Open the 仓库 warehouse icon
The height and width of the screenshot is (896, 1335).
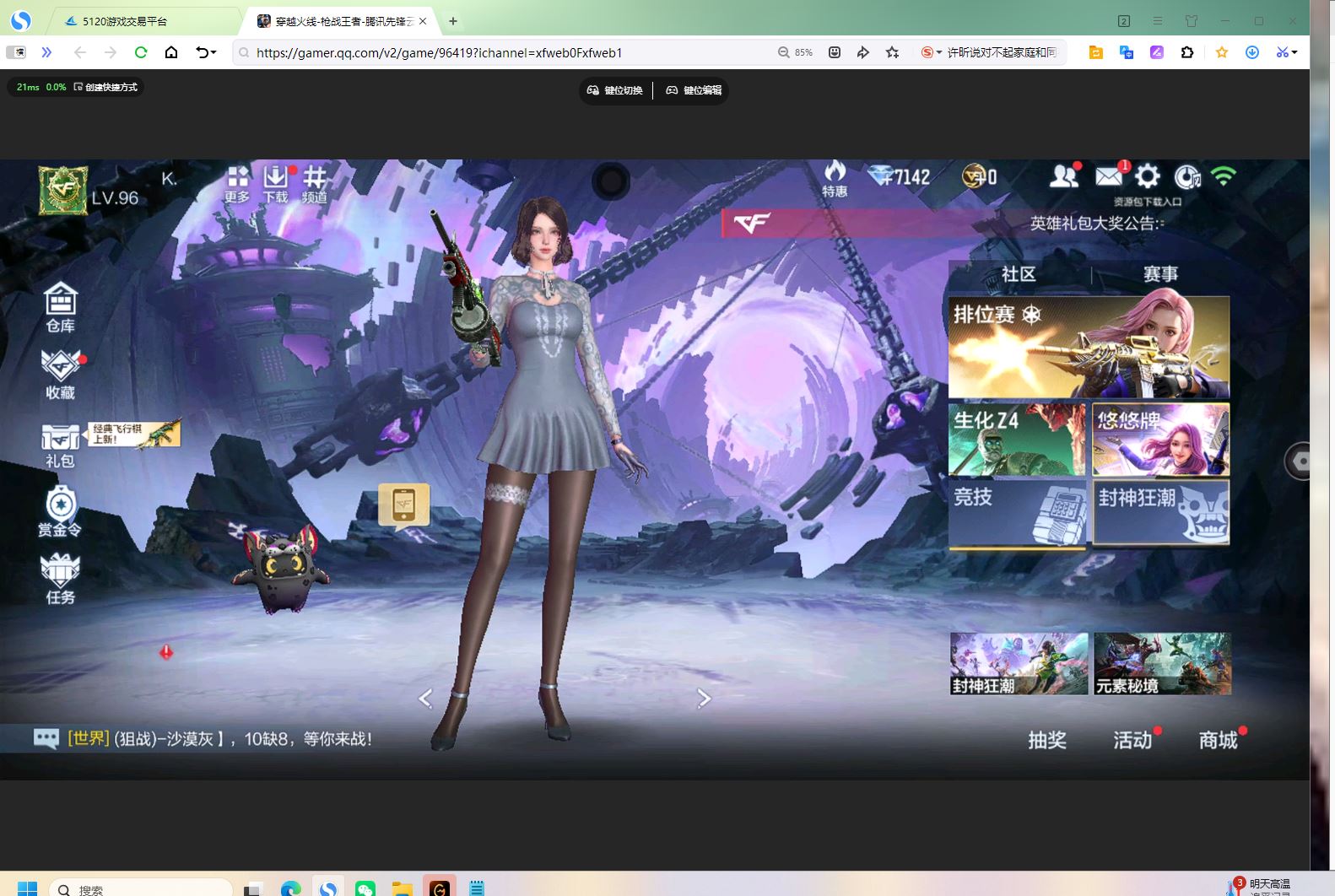60,307
